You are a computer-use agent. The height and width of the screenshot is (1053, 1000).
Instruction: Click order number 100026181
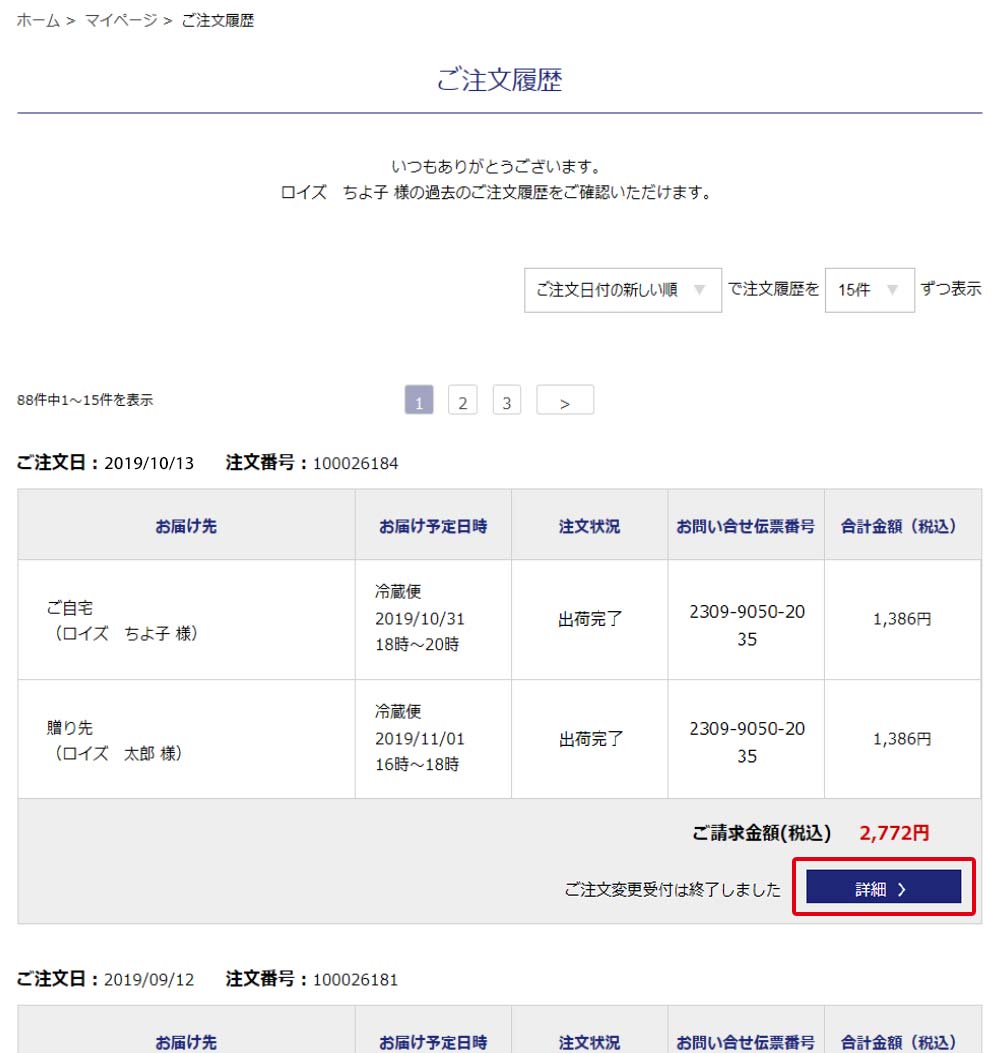pyautogui.click(x=355, y=980)
